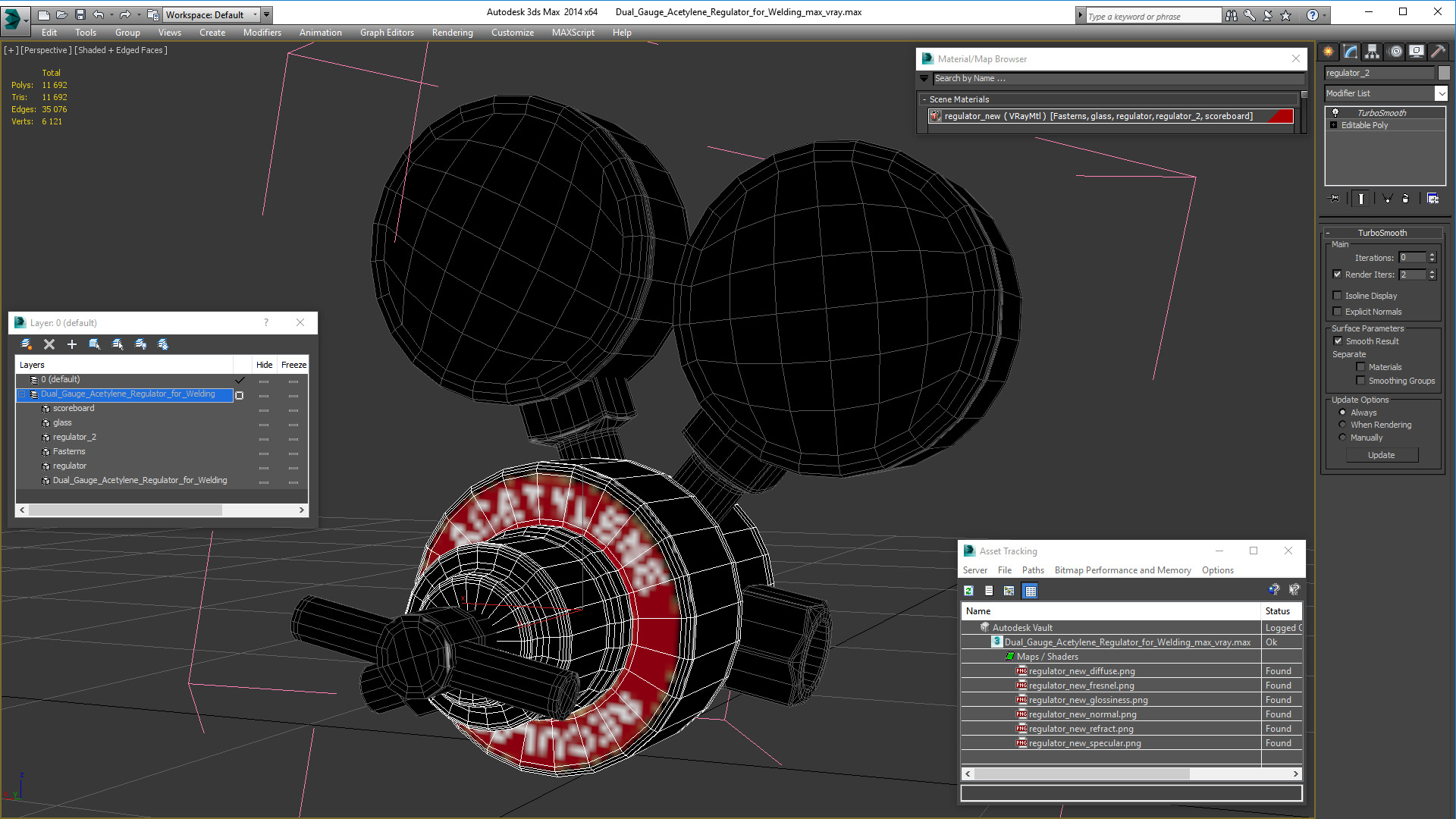The image size is (1456, 819).
Task: Open the Help icon's dropdown arrow
Action: [x=1324, y=15]
